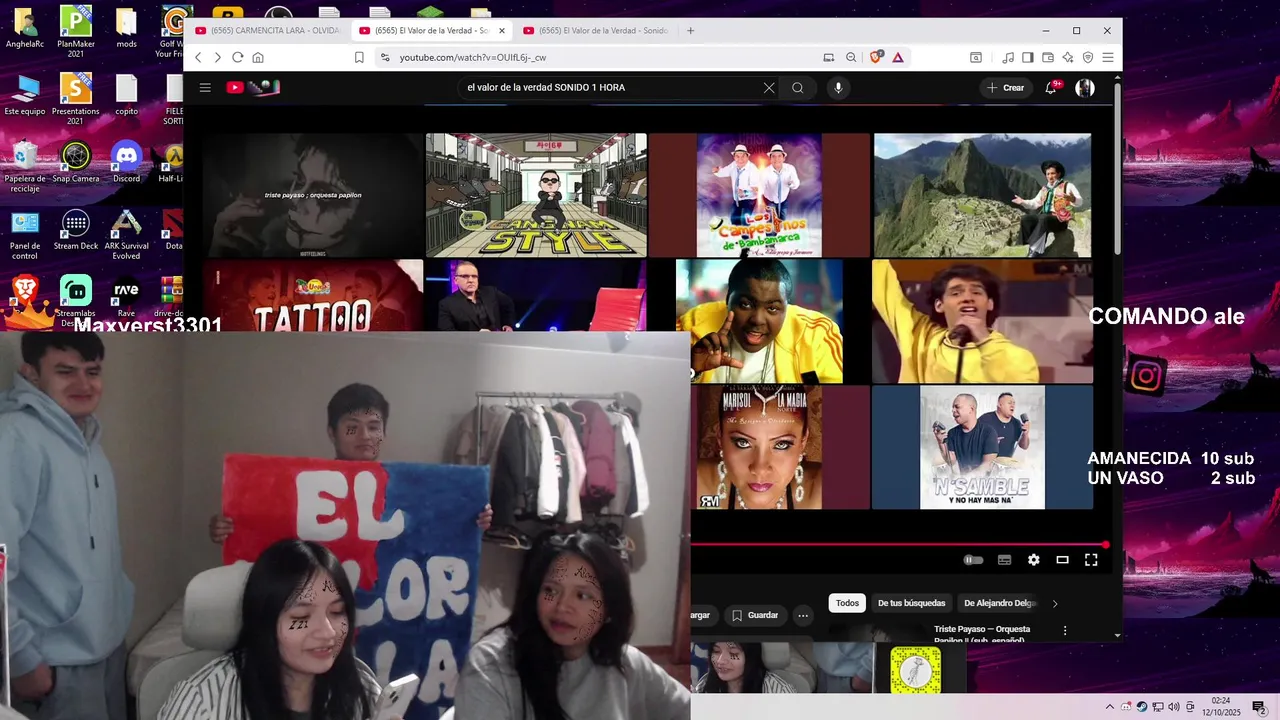Go back in browser history
The height and width of the screenshot is (720, 1280).
tap(198, 58)
